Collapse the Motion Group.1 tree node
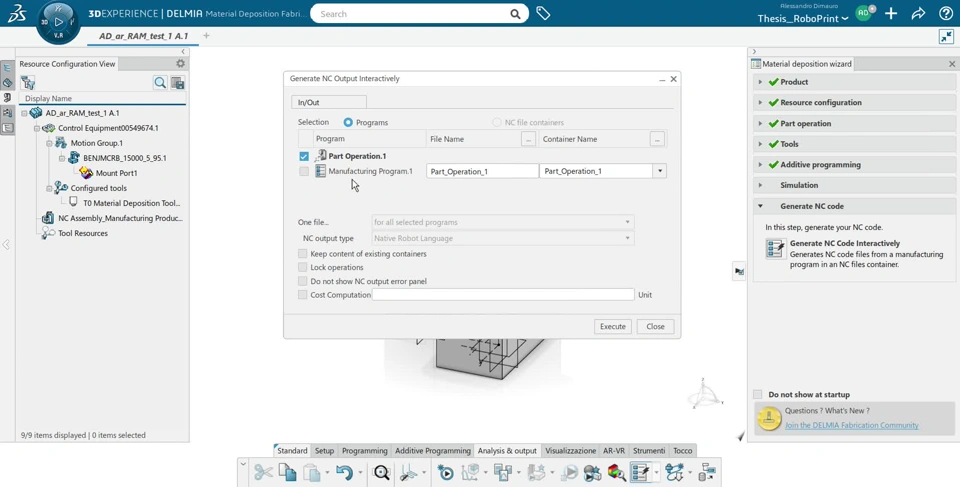Image resolution: width=960 pixels, height=487 pixels. (50, 143)
